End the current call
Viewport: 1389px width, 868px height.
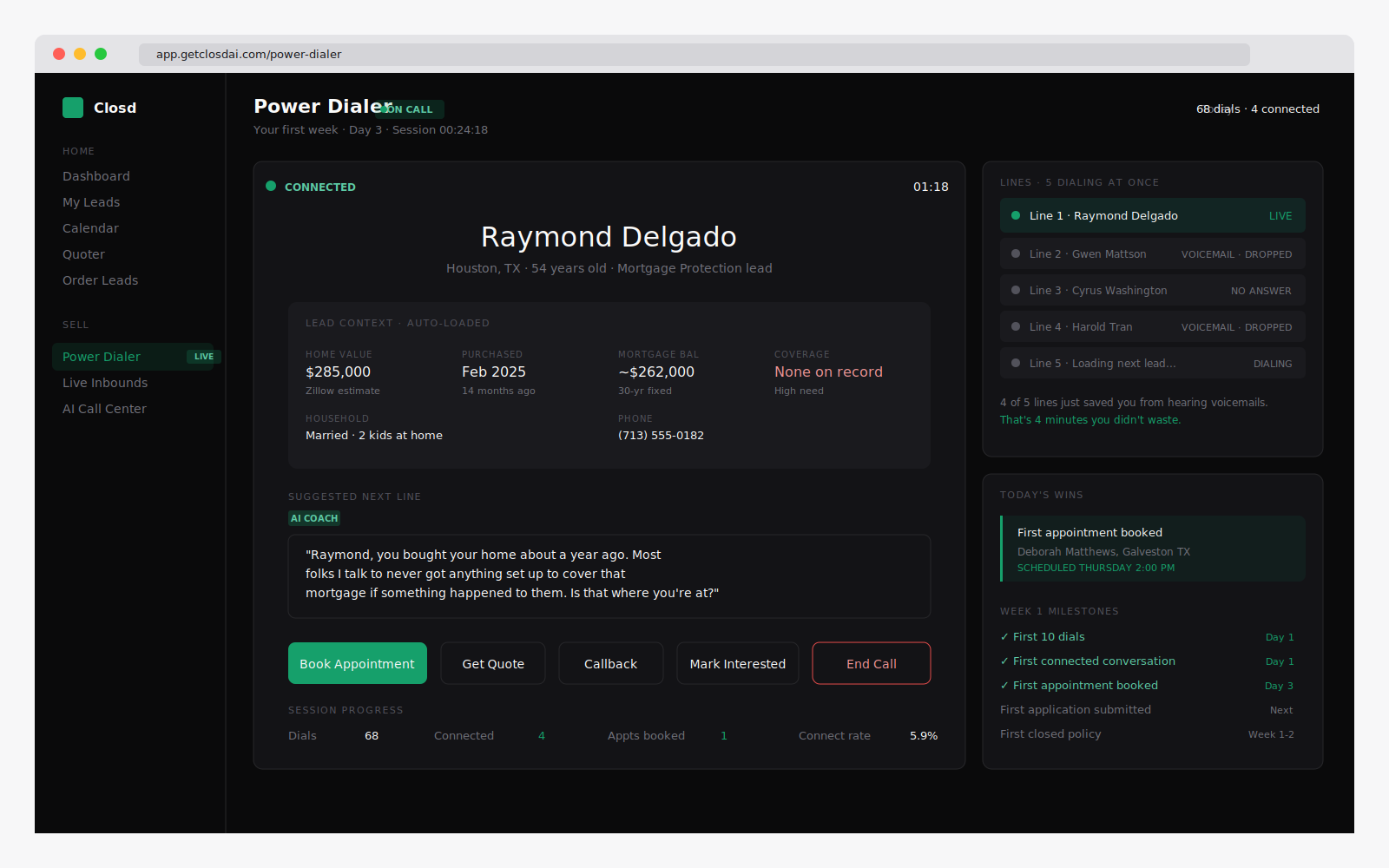pos(871,663)
